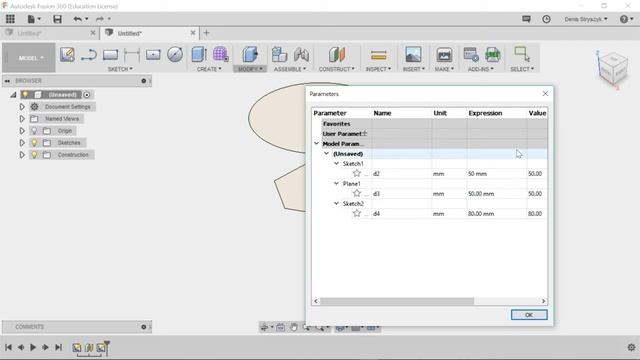Add a user parameter with the plus button
The width and height of the screenshot is (640, 360).
point(364,133)
